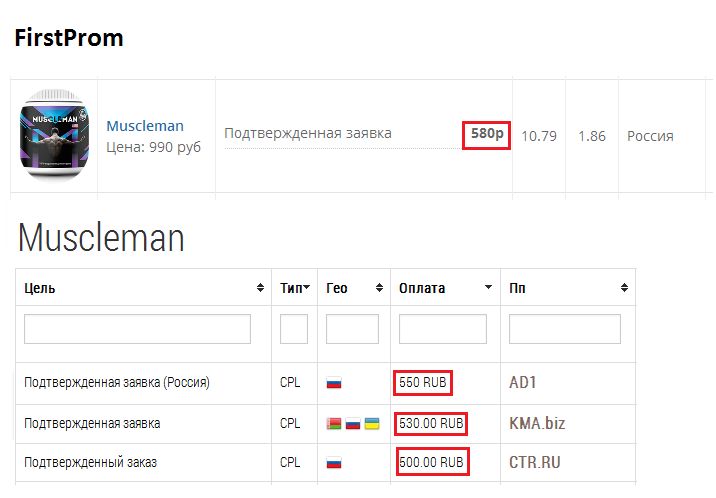Click CPL type in CTR.RU row
The image size is (716, 498).
290,462
